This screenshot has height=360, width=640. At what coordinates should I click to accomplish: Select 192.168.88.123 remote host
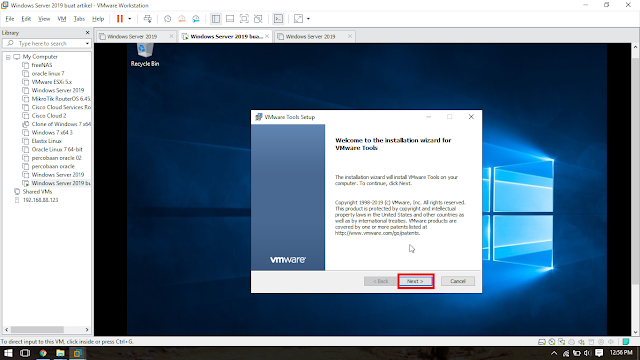[x=40, y=200]
